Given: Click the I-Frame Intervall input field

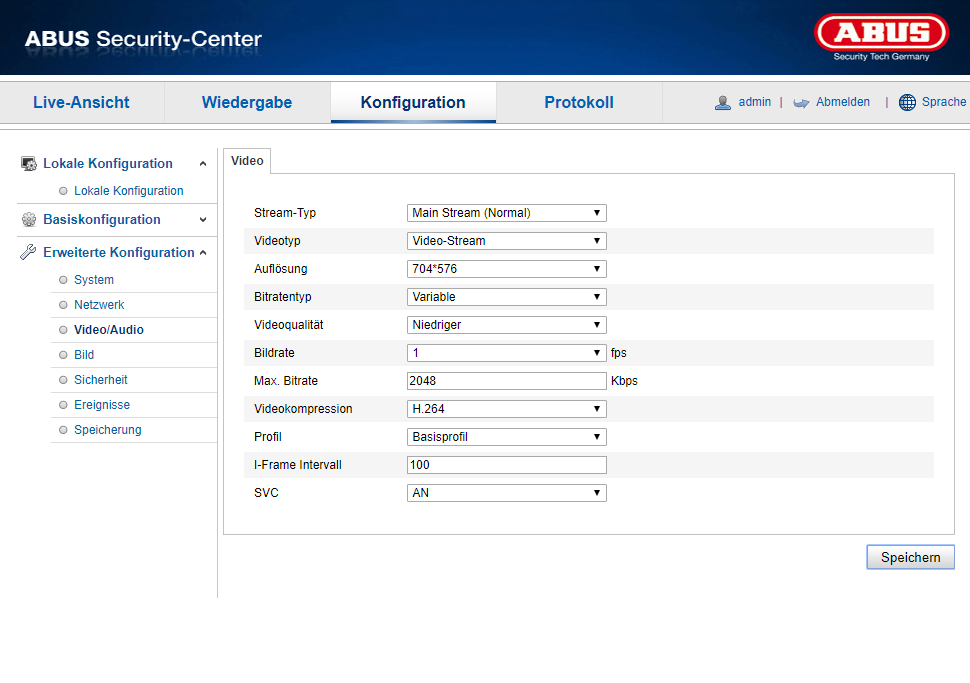Looking at the screenshot, I should [506, 465].
